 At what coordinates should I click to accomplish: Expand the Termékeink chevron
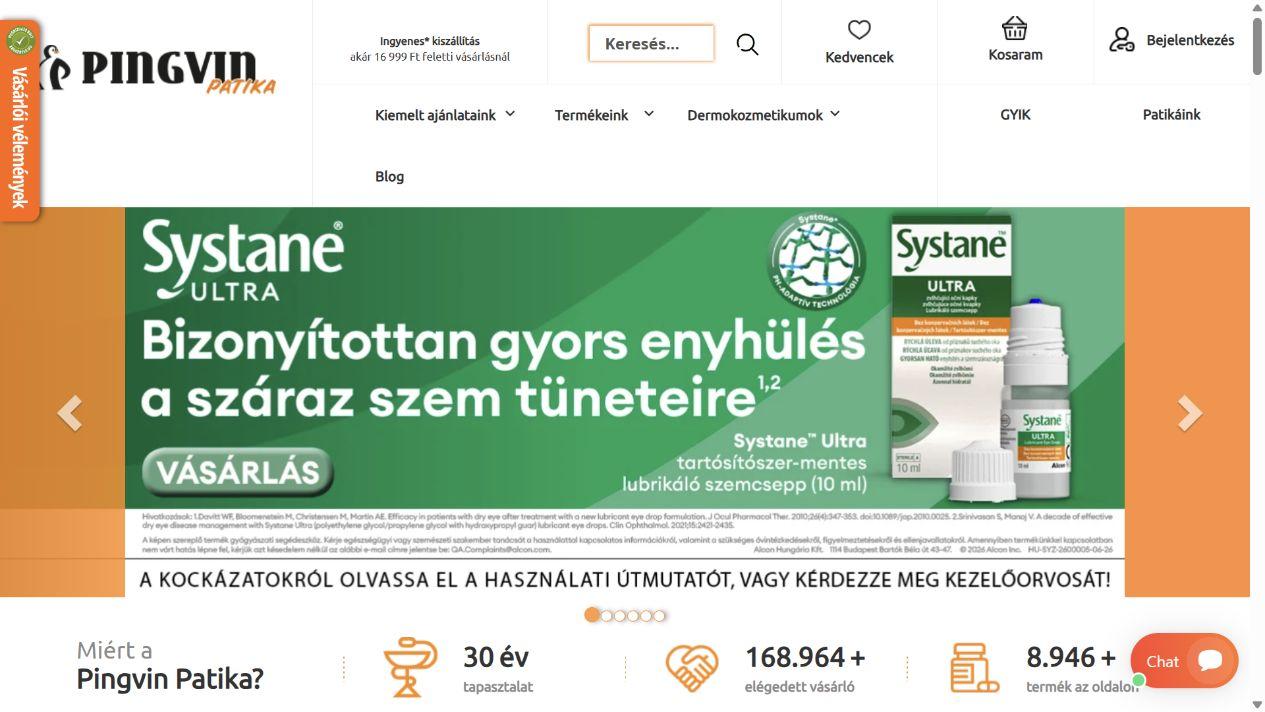click(648, 114)
